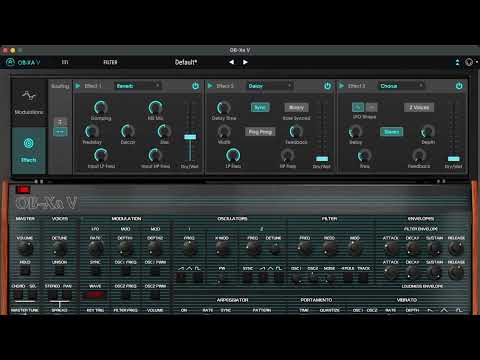This screenshot has width=480, height=360.
Task: Click the Reverb Predelay knob
Action: click(92, 131)
